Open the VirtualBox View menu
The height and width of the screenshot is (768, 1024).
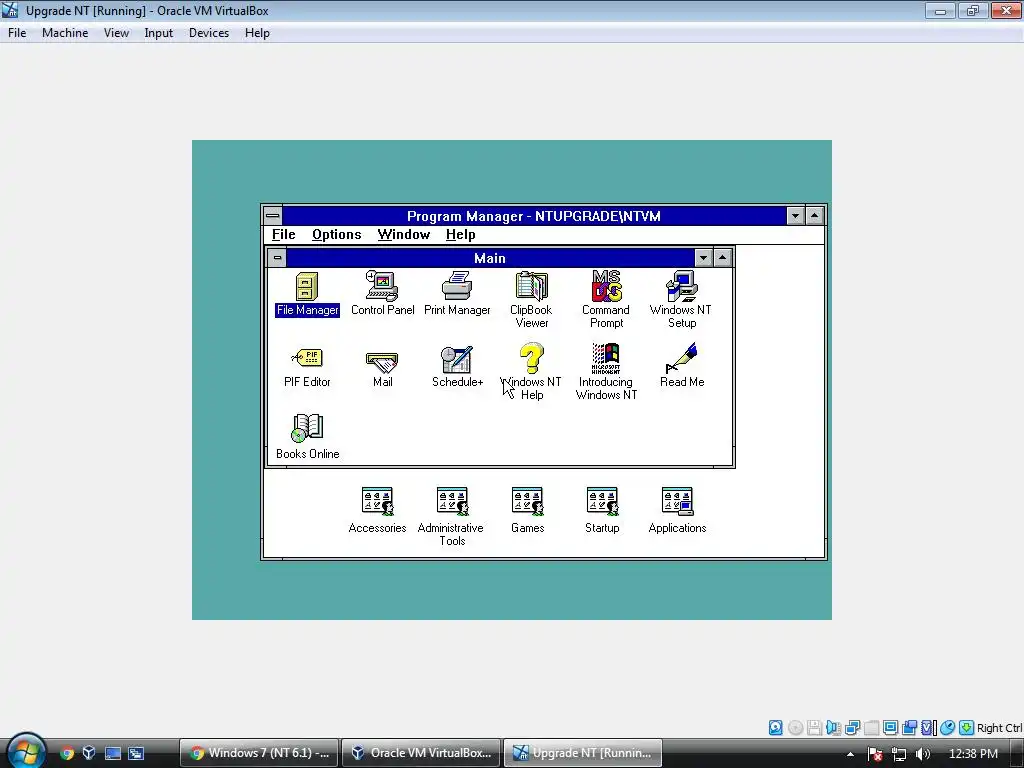point(116,33)
